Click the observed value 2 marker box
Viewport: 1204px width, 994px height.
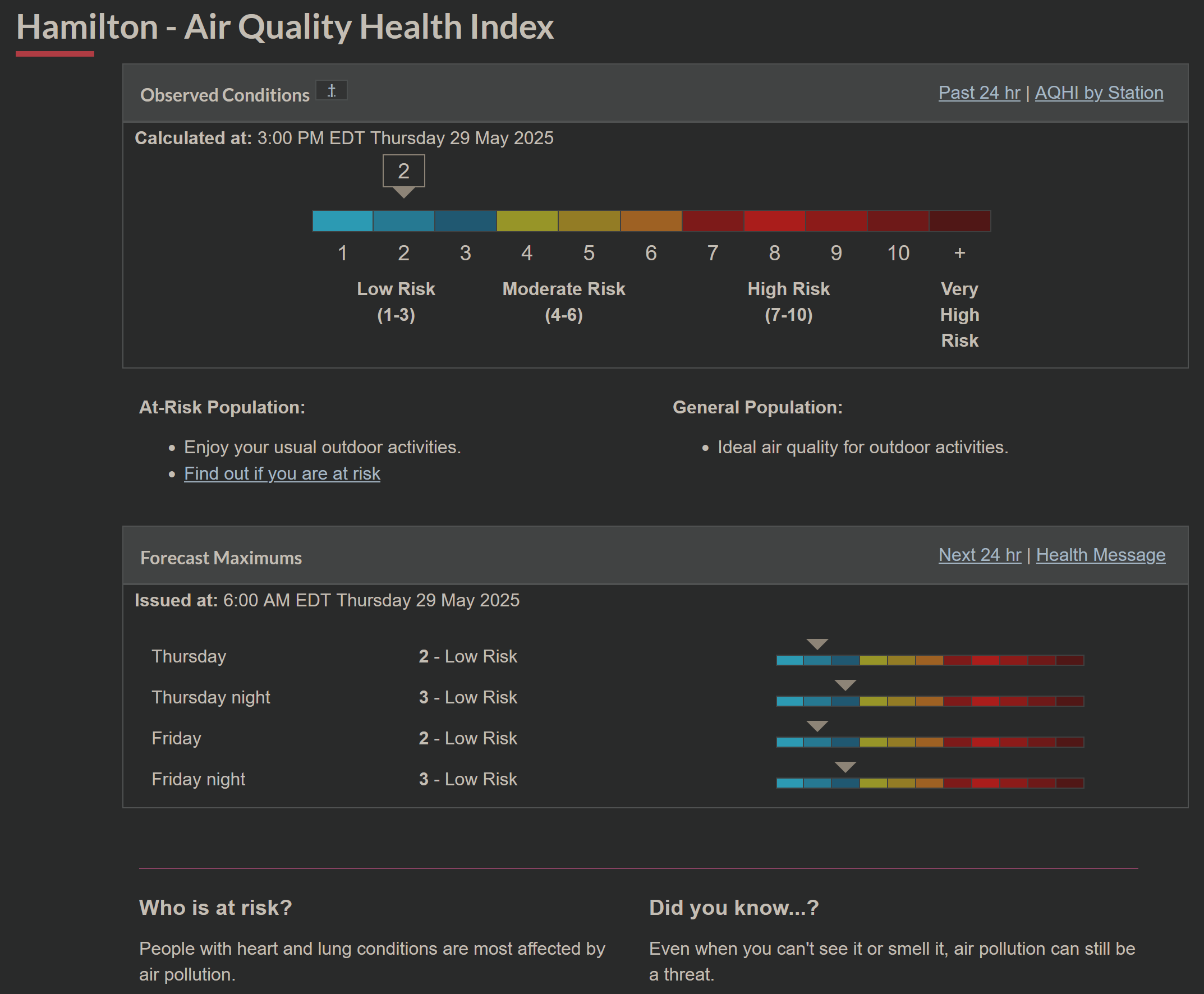[403, 171]
